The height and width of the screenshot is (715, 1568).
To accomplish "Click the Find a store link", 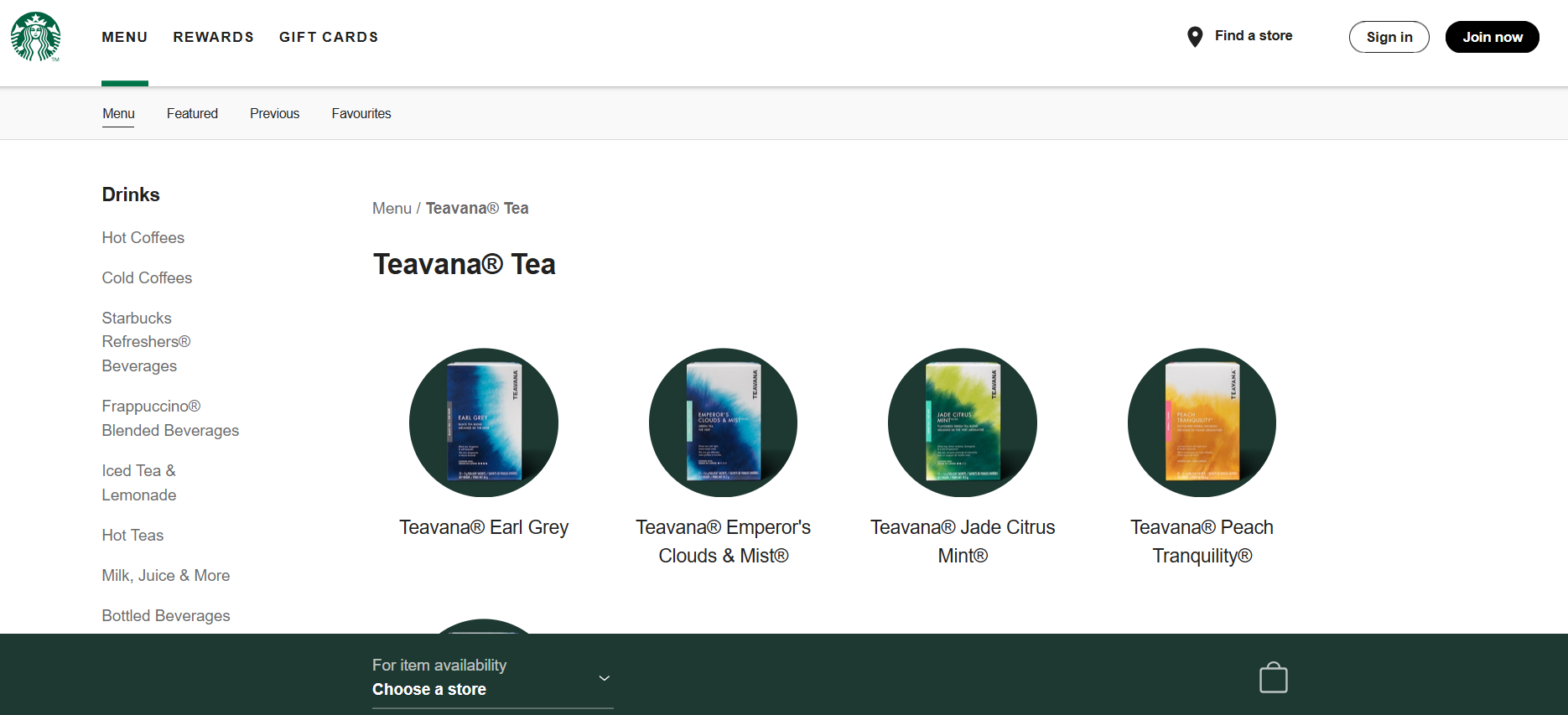I will [x=1254, y=35].
